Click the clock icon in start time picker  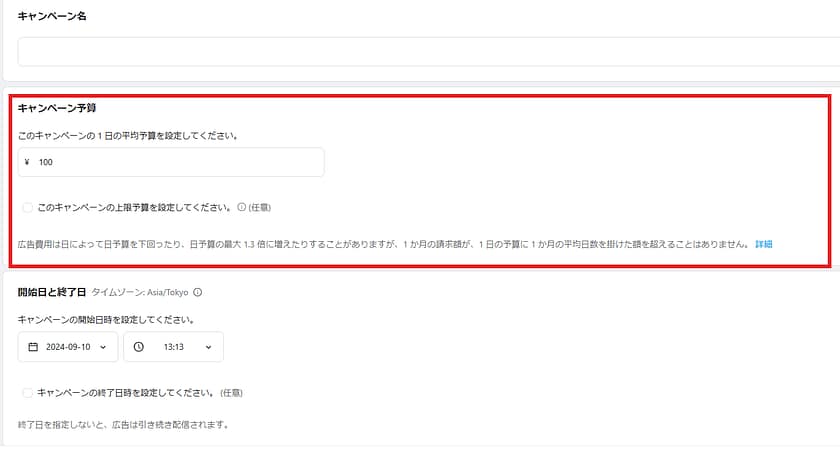pos(138,347)
